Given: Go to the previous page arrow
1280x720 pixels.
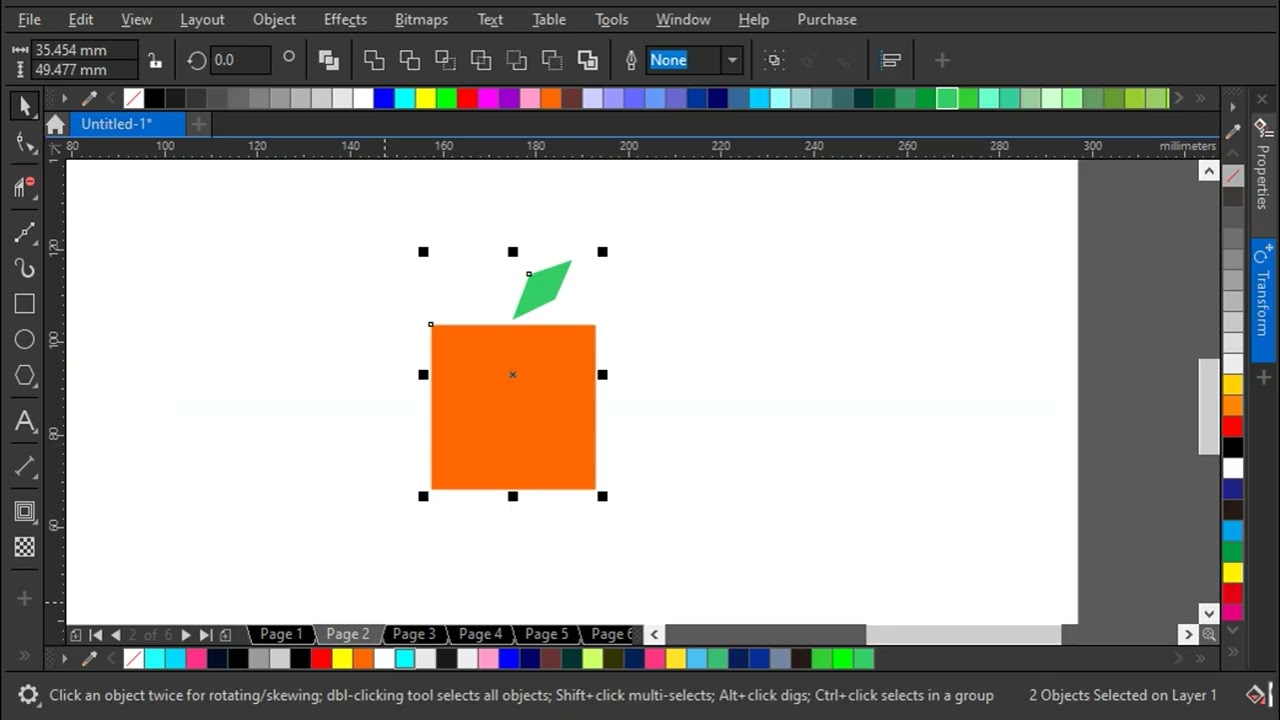Looking at the screenshot, I should pos(116,634).
